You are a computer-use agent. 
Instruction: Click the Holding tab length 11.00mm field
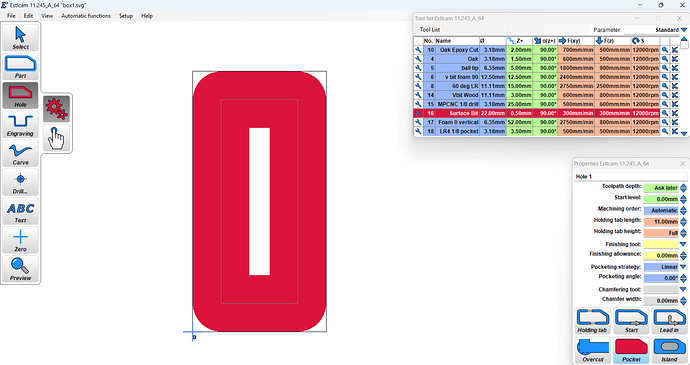[661, 221]
